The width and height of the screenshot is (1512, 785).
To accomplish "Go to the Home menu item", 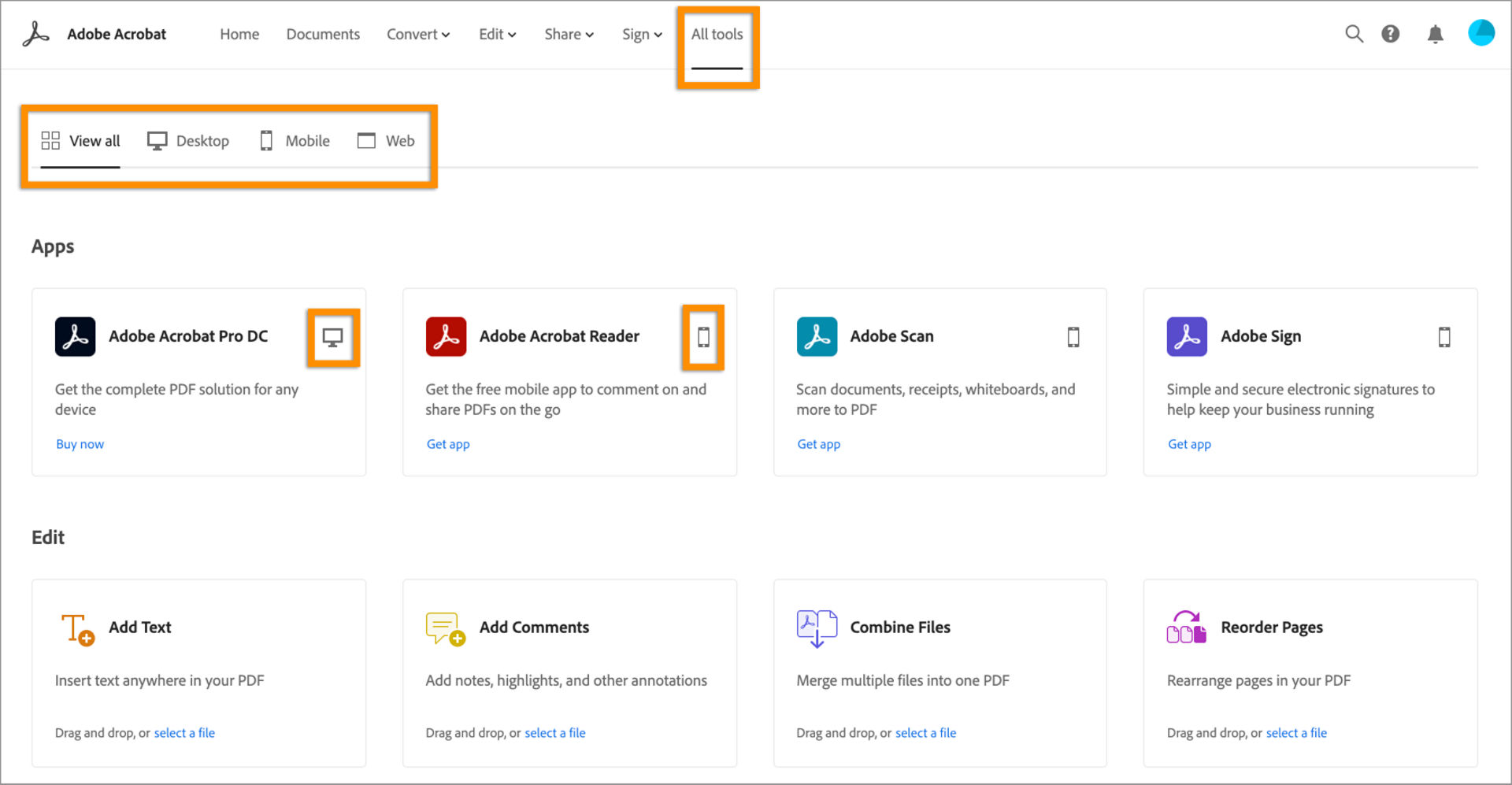I will point(239,34).
